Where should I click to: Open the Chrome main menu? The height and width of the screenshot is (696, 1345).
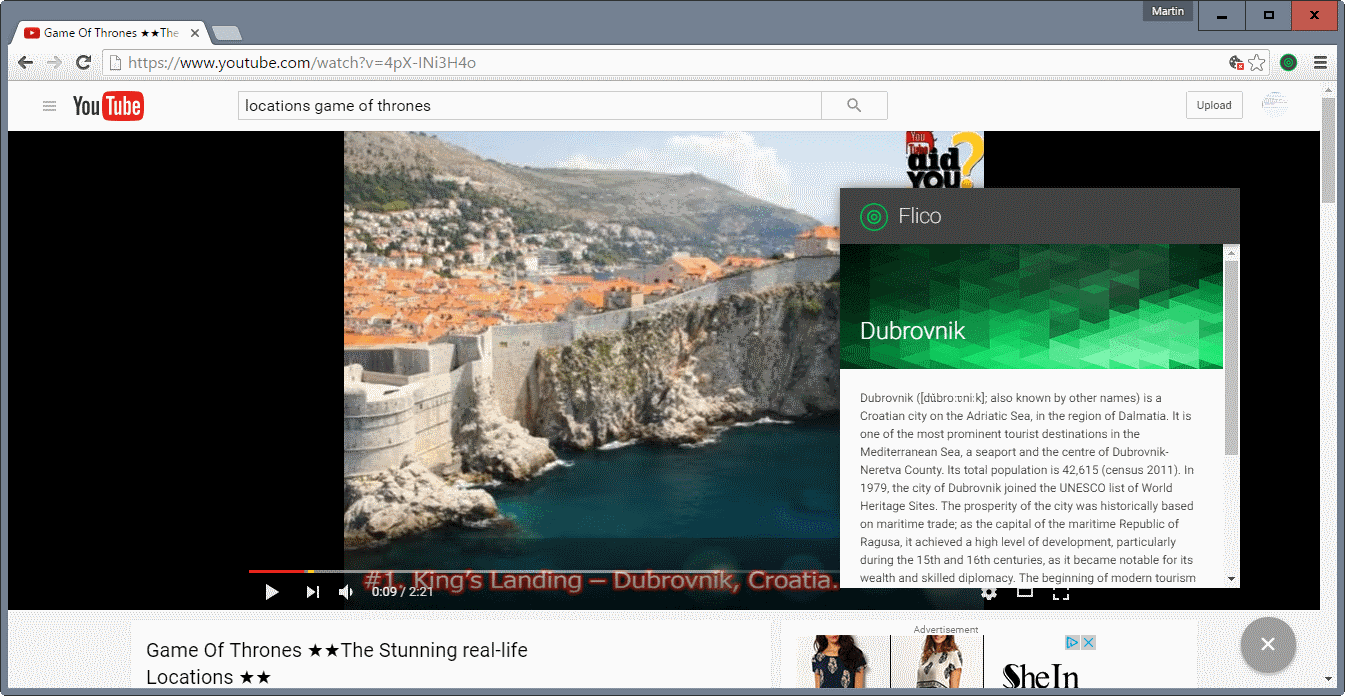(x=1320, y=62)
